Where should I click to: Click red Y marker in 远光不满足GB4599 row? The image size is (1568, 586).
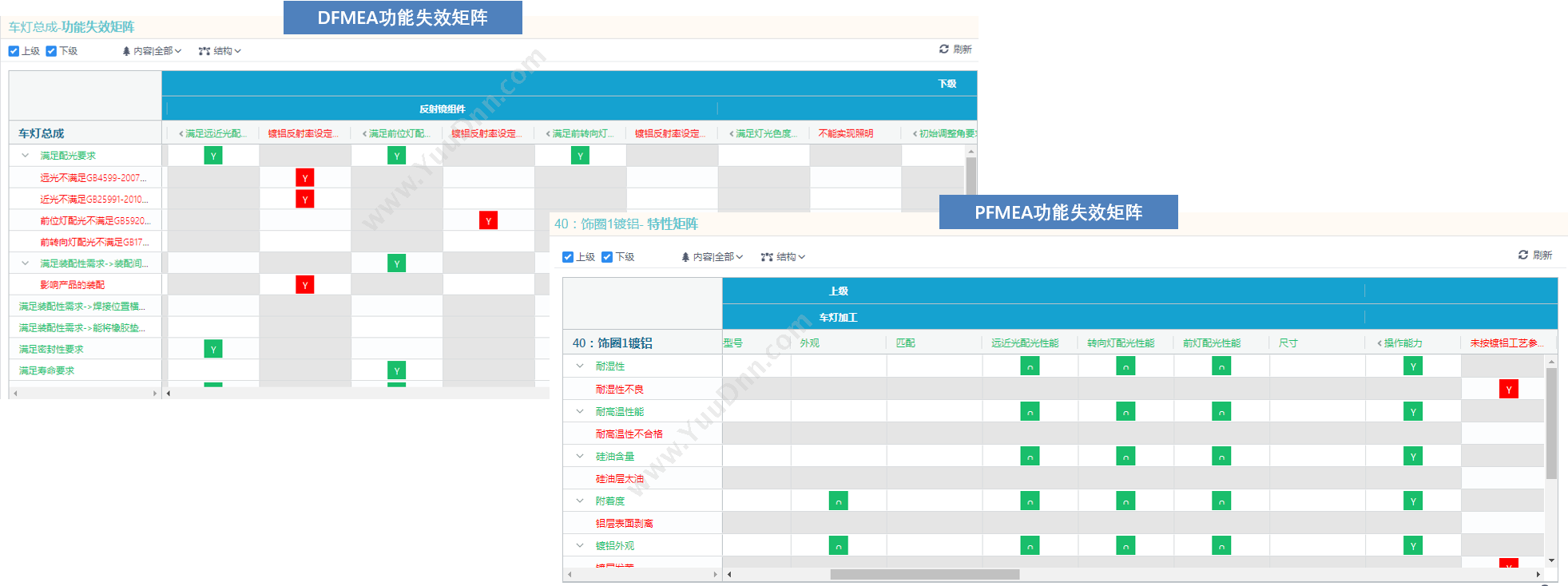pyautogui.click(x=305, y=177)
